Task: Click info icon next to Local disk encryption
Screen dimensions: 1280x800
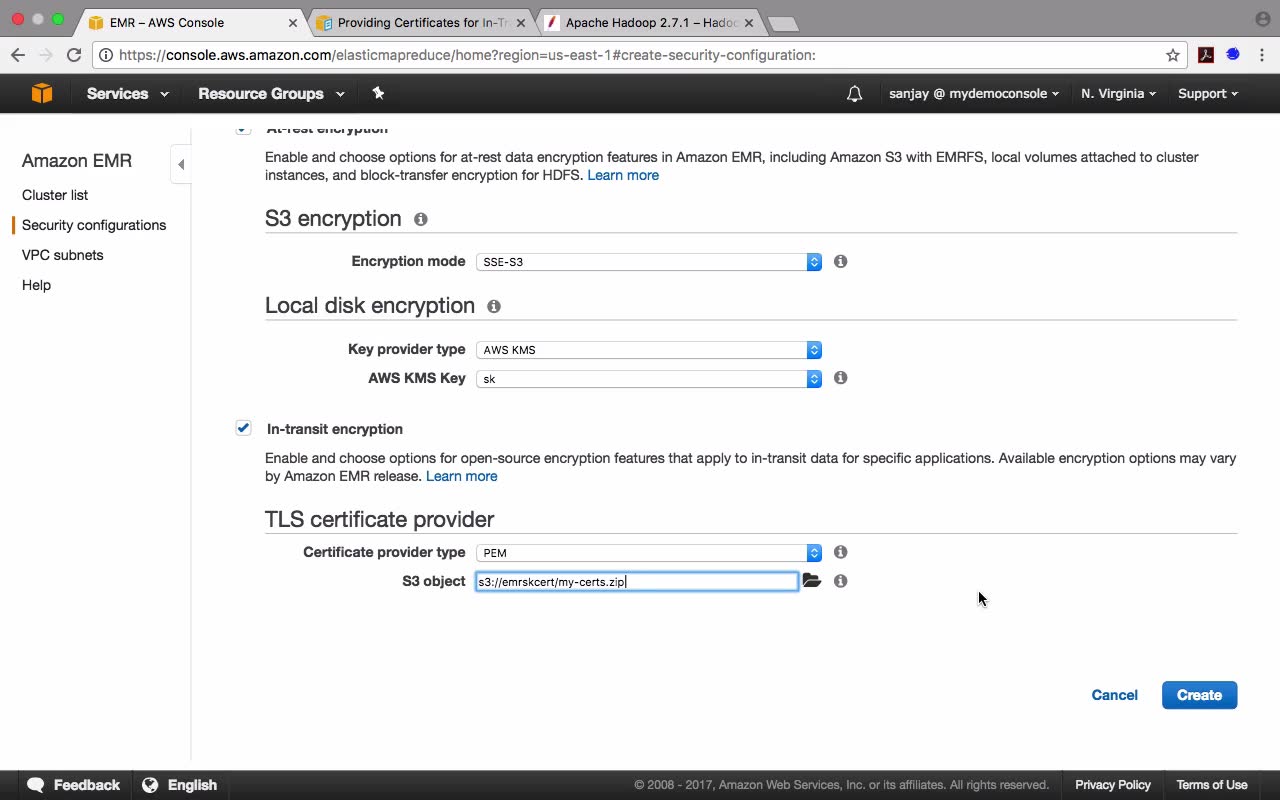Action: pyautogui.click(x=494, y=306)
